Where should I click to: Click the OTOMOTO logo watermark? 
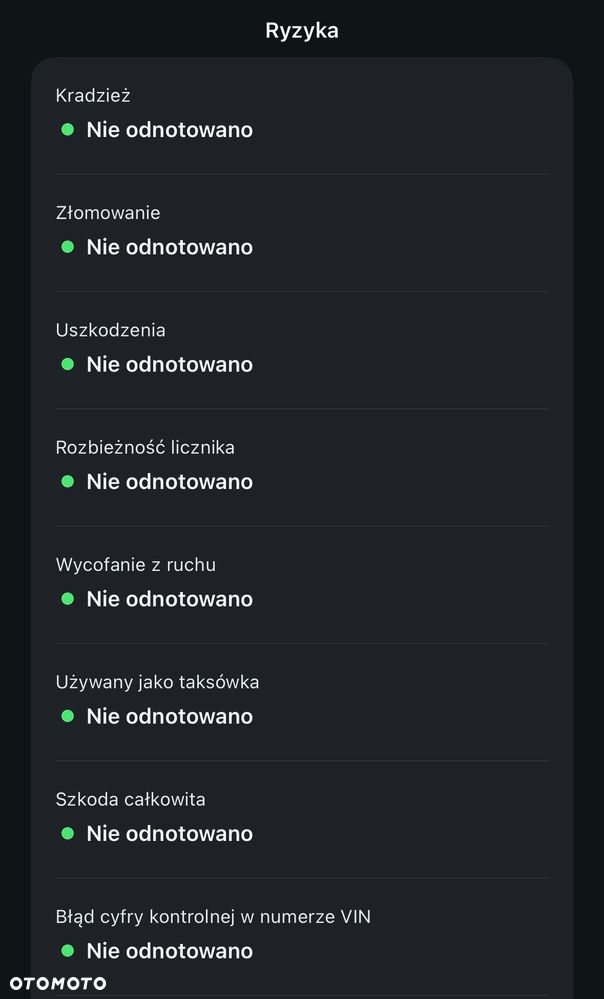click(59, 983)
